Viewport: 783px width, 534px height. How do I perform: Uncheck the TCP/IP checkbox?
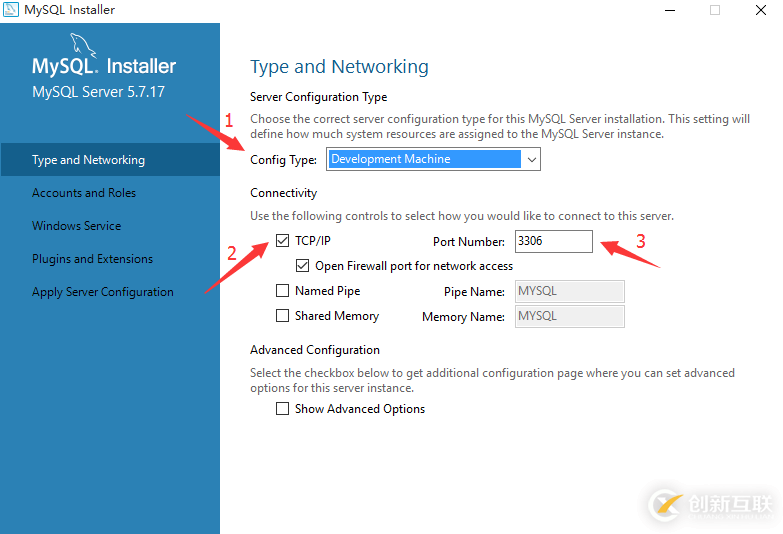click(x=283, y=241)
